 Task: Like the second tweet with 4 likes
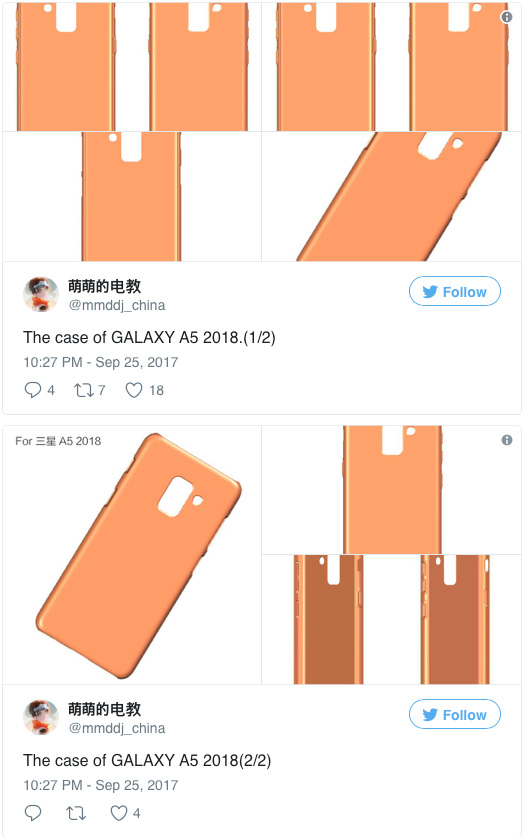click(x=118, y=813)
